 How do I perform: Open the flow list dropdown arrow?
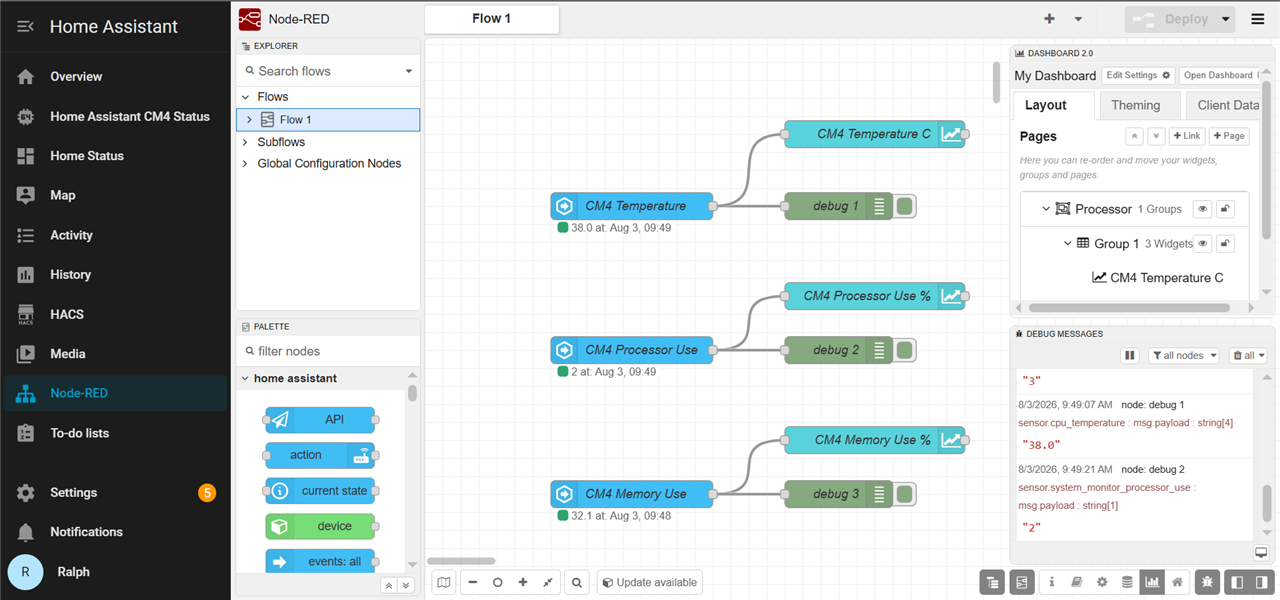coord(1078,19)
